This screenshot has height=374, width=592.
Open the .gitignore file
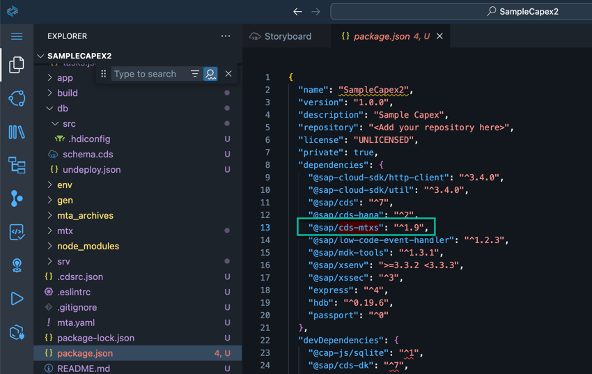pyautogui.click(x=77, y=308)
